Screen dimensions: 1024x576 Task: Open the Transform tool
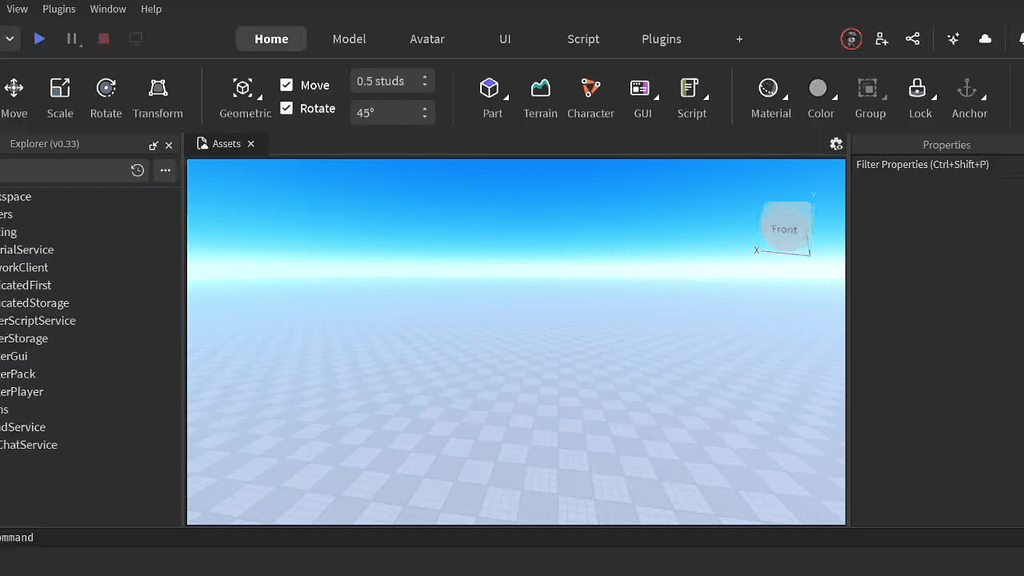tap(157, 95)
